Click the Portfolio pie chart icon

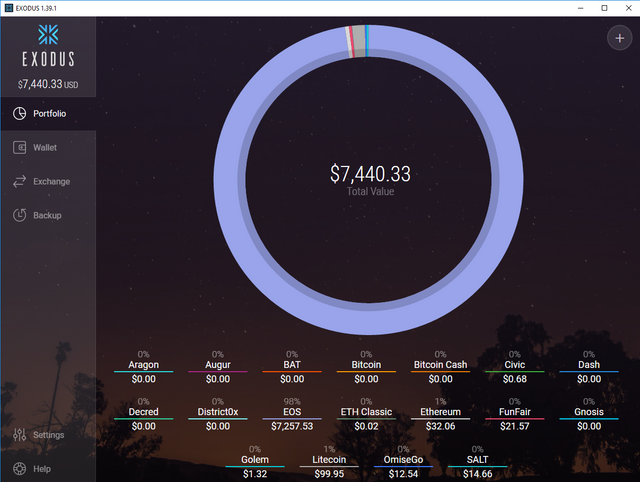point(19,113)
